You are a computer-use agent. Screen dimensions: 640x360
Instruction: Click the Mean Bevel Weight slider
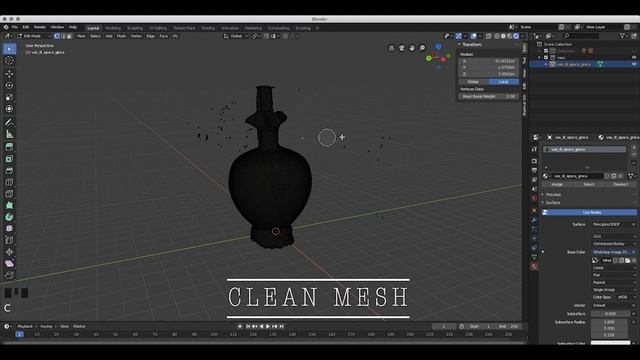tap(488, 97)
